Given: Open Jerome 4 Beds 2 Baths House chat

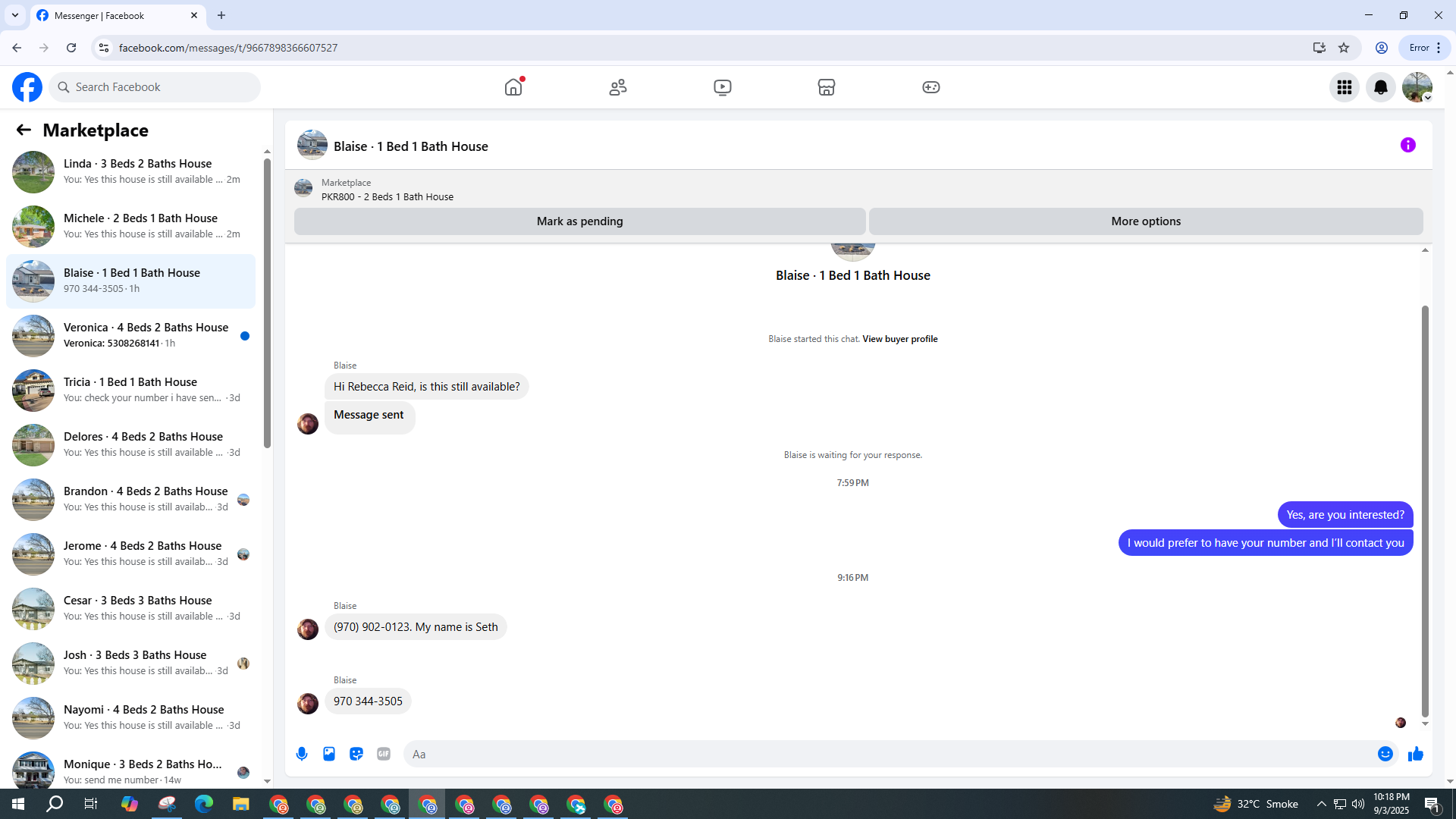Looking at the screenshot, I should coord(130,554).
